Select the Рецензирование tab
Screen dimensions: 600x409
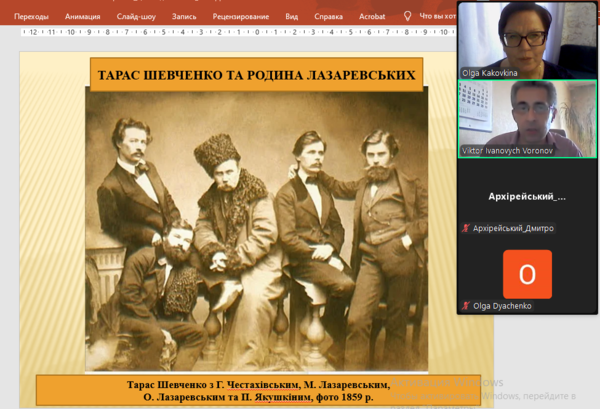(241, 16)
